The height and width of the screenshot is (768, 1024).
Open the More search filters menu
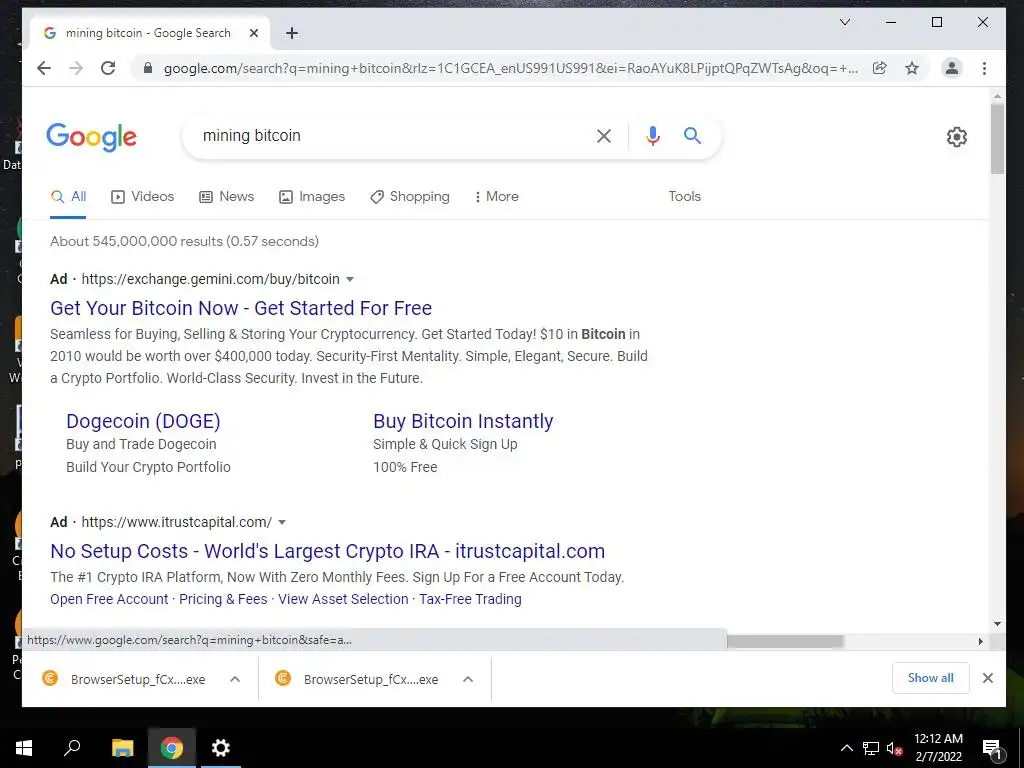[x=496, y=197]
